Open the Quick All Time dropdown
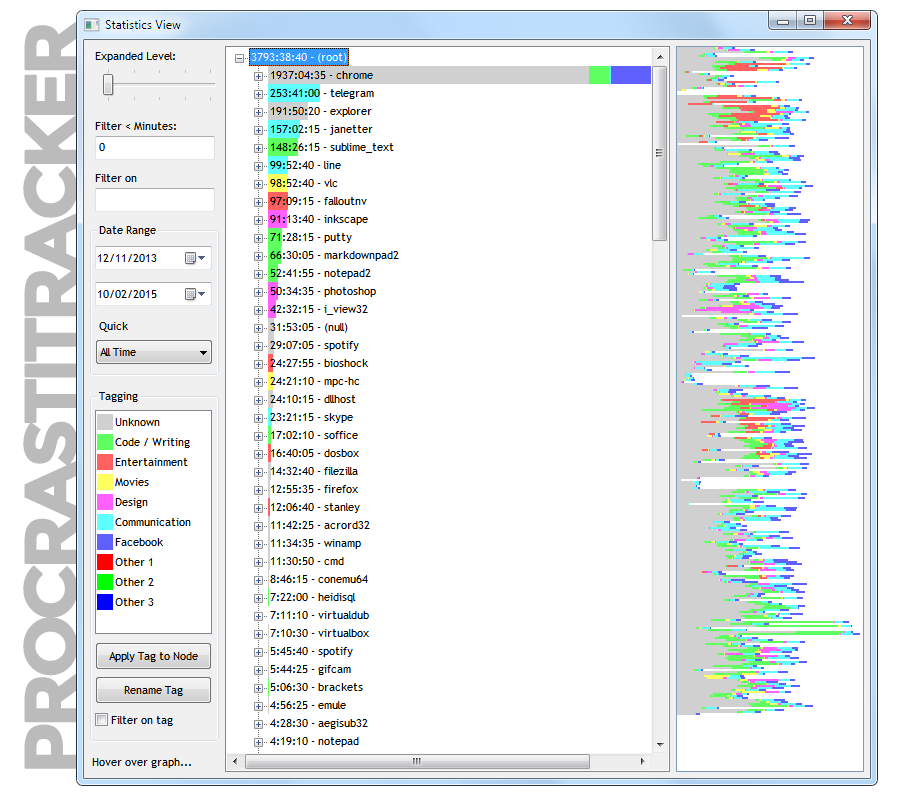 click(154, 352)
